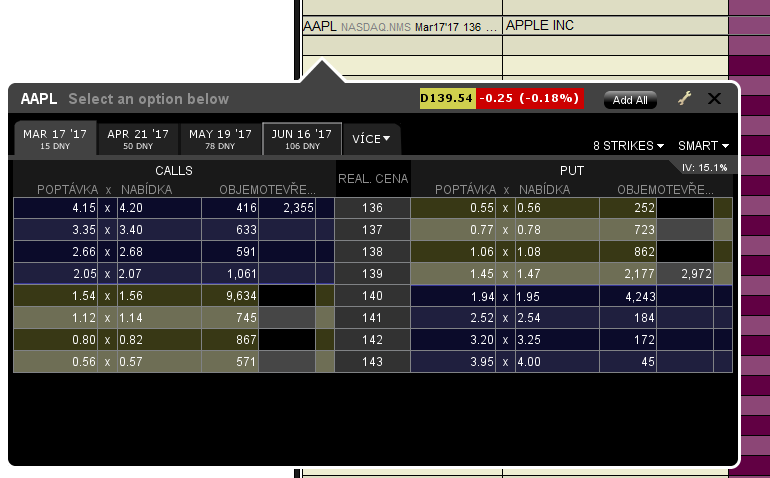Select put bid 1.45 at strike 139

point(453,274)
